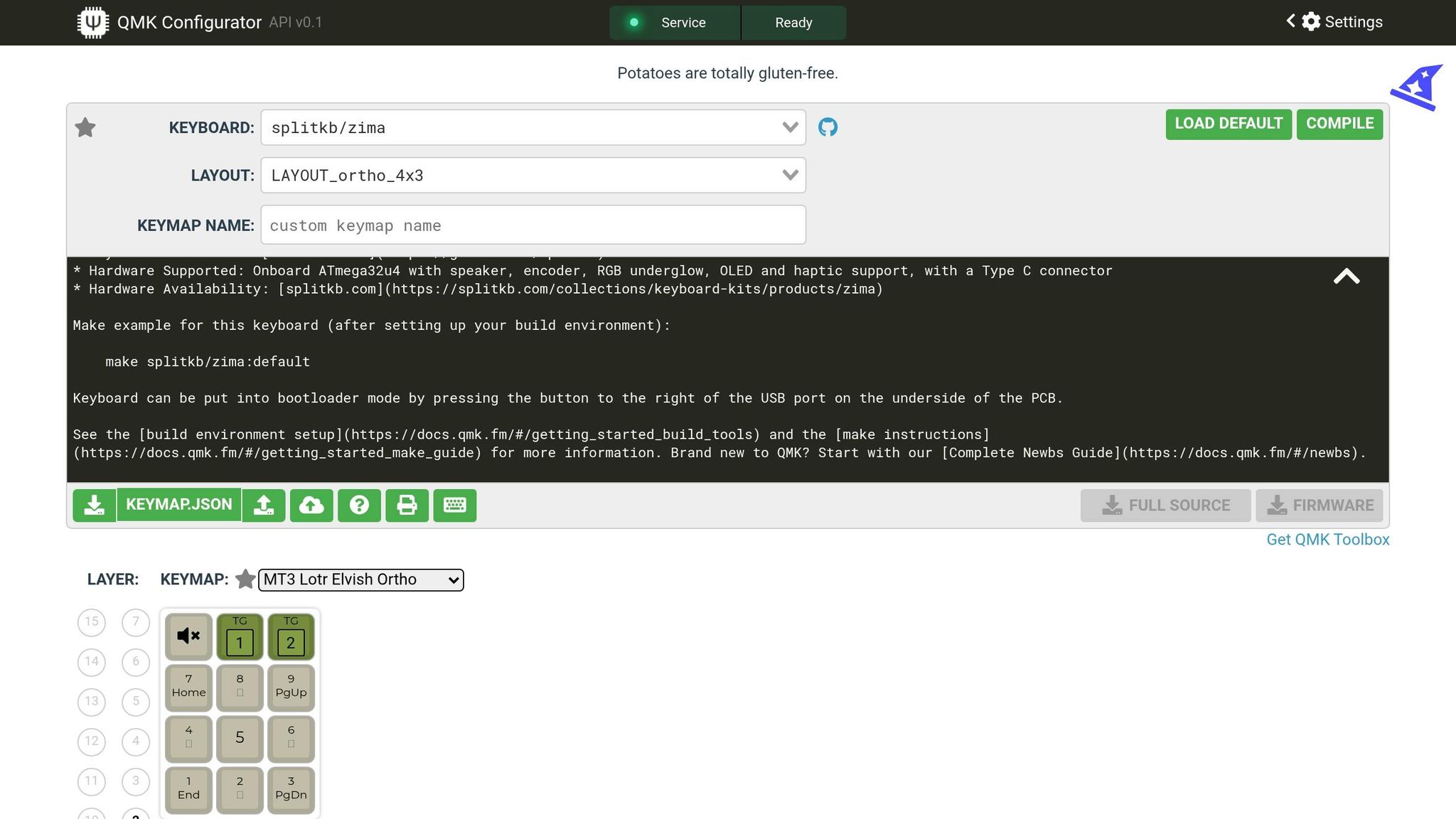Switch to layer 3

tap(136, 781)
